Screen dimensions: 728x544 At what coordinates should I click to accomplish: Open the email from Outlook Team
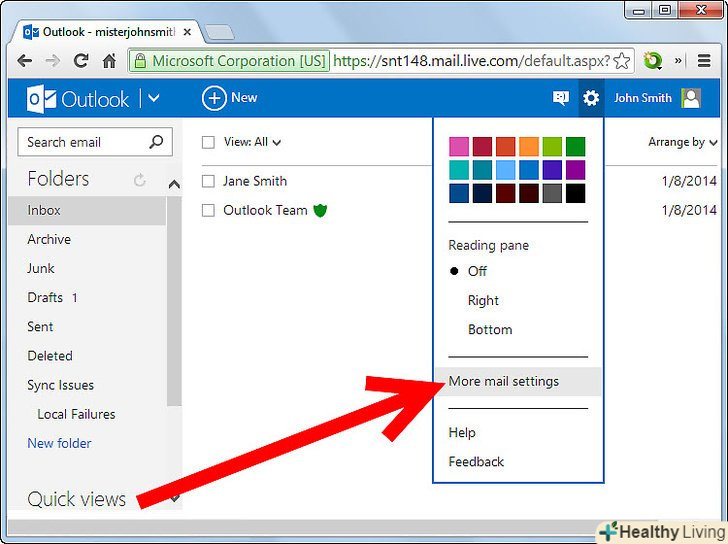click(265, 210)
